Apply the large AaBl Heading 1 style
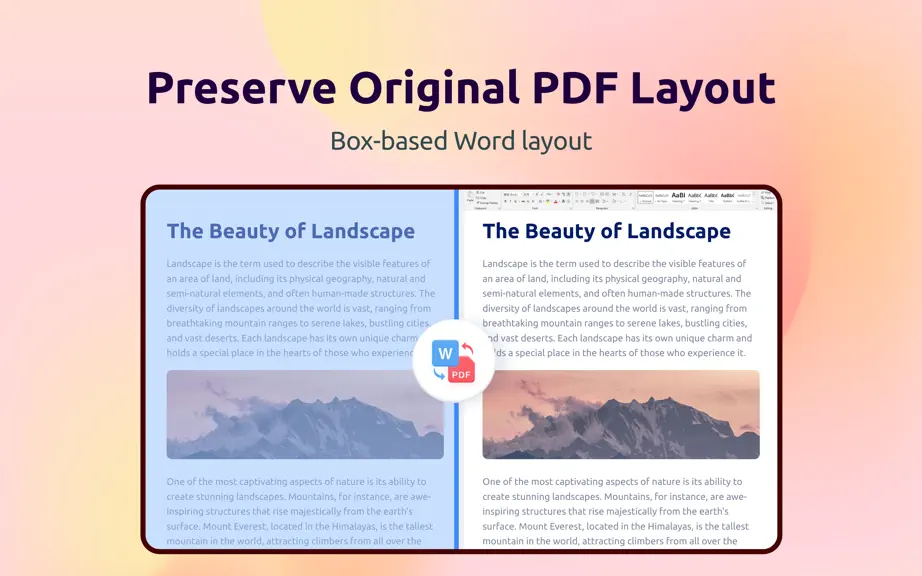 (x=678, y=197)
